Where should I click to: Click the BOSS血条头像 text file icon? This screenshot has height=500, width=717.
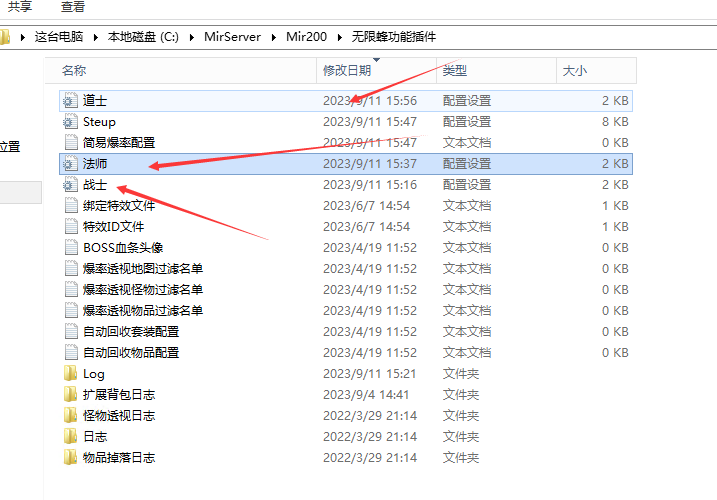pos(69,248)
